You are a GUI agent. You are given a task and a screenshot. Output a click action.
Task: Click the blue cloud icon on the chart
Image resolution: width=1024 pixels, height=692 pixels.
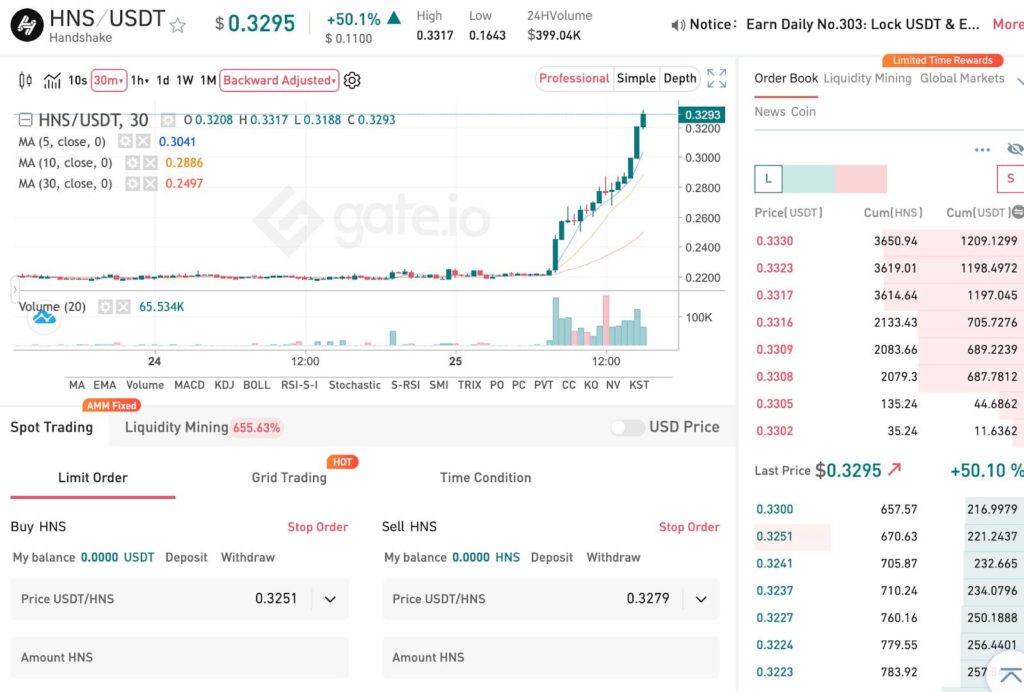(x=44, y=318)
